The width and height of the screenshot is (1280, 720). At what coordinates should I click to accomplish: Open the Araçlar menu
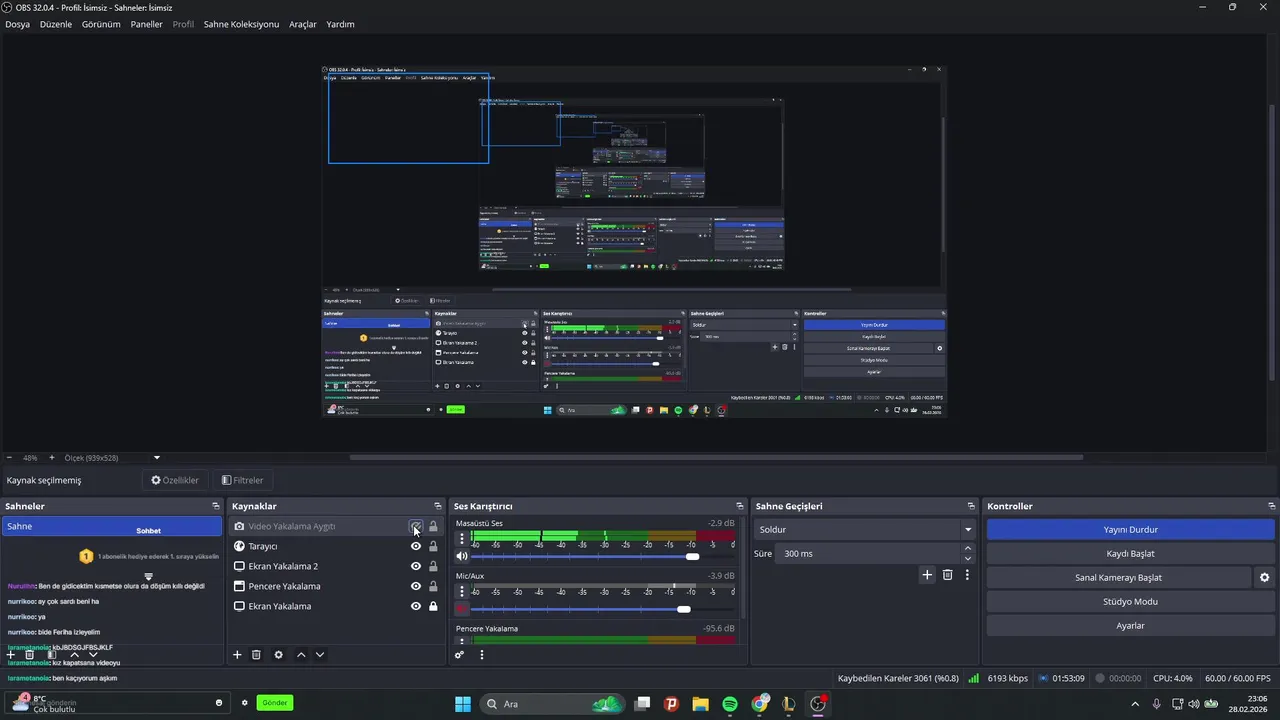(x=303, y=24)
